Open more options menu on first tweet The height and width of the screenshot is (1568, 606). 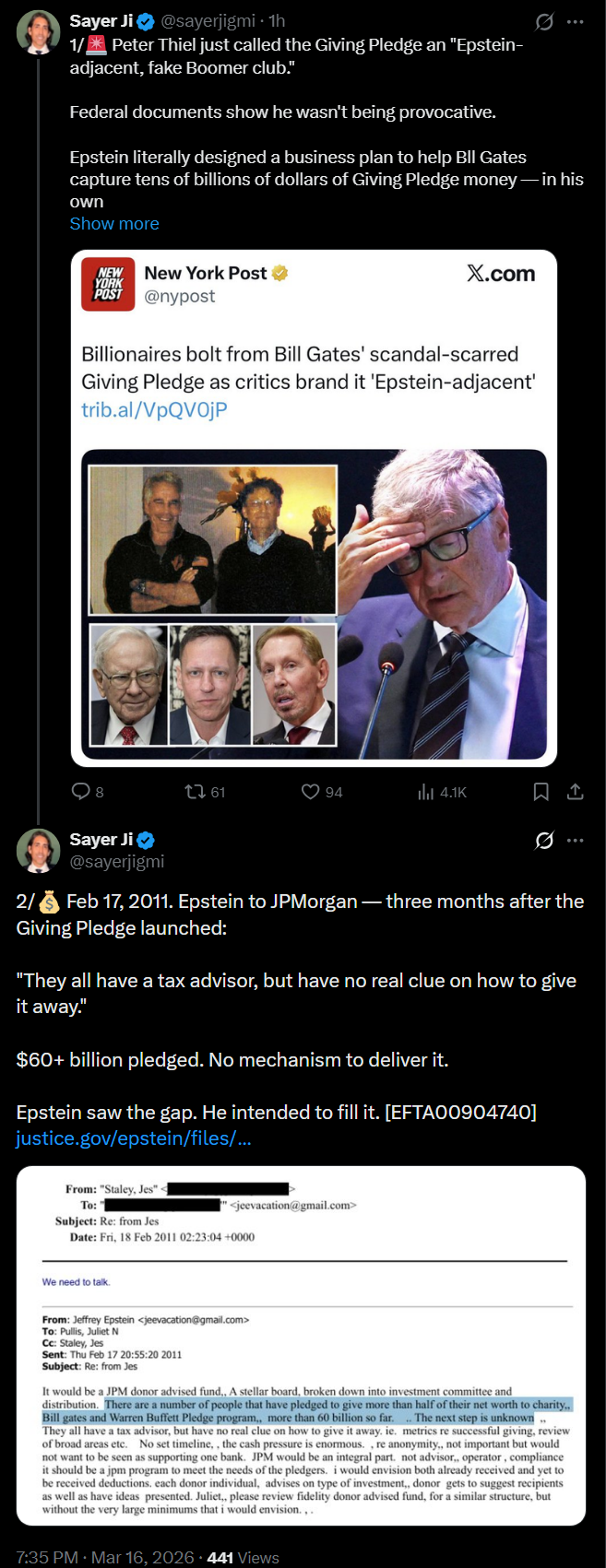(x=576, y=21)
